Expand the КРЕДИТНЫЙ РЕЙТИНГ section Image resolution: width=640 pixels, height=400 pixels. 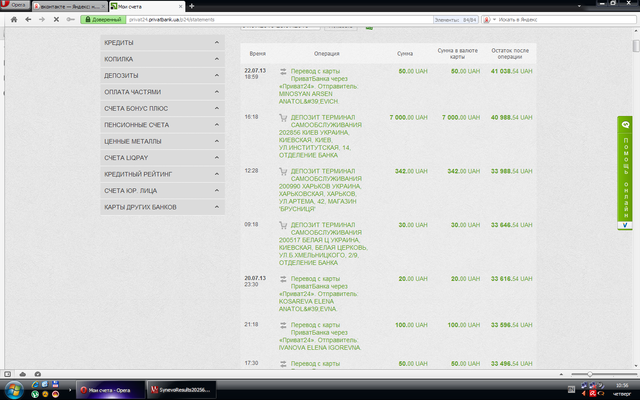point(162,174)
